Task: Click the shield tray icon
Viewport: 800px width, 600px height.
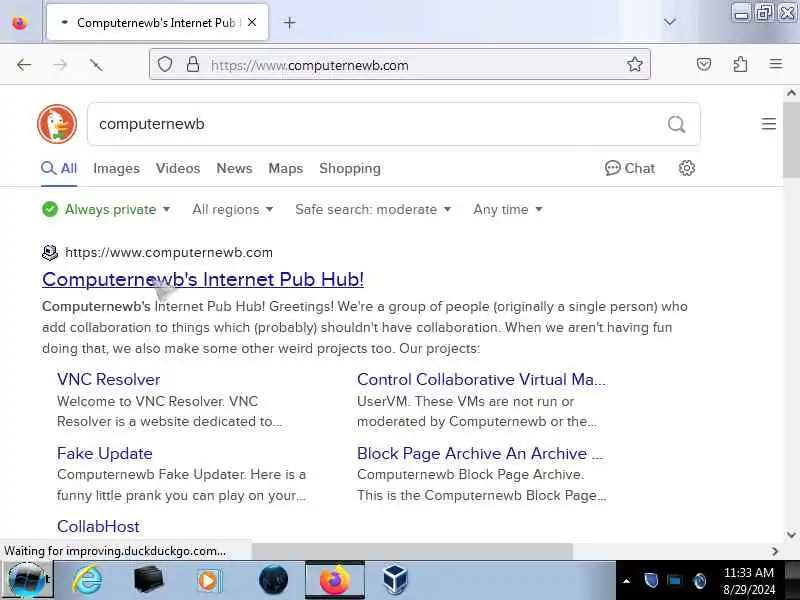Action: point(651,581)
